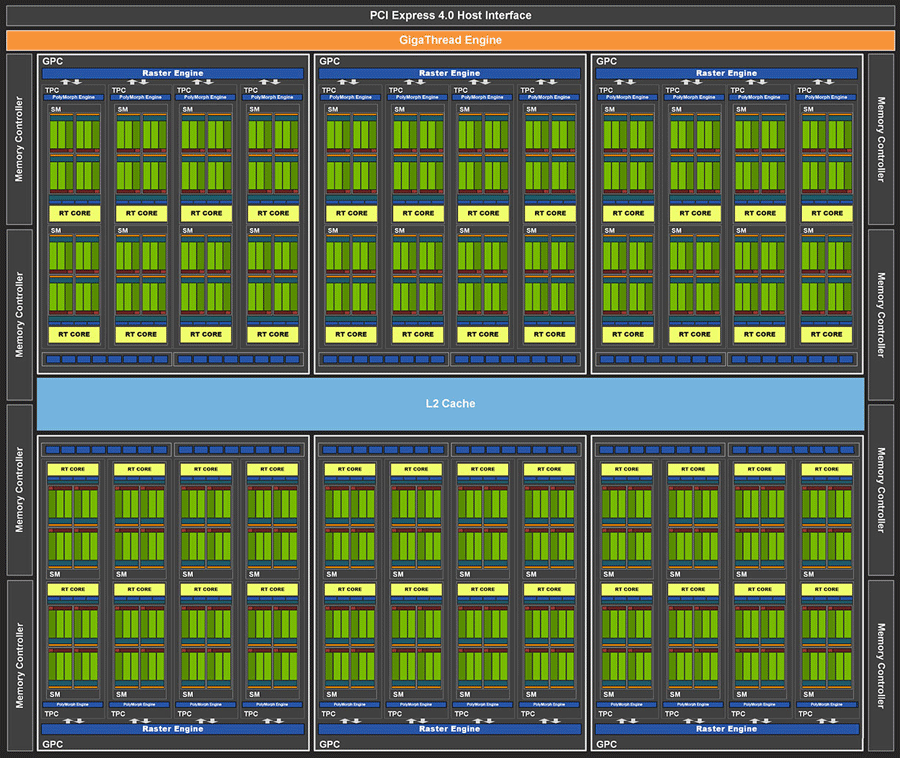The image size is (900, 758).
Task: Click the Raster Engine in the top-left GPC
Action: coord(173,73)
